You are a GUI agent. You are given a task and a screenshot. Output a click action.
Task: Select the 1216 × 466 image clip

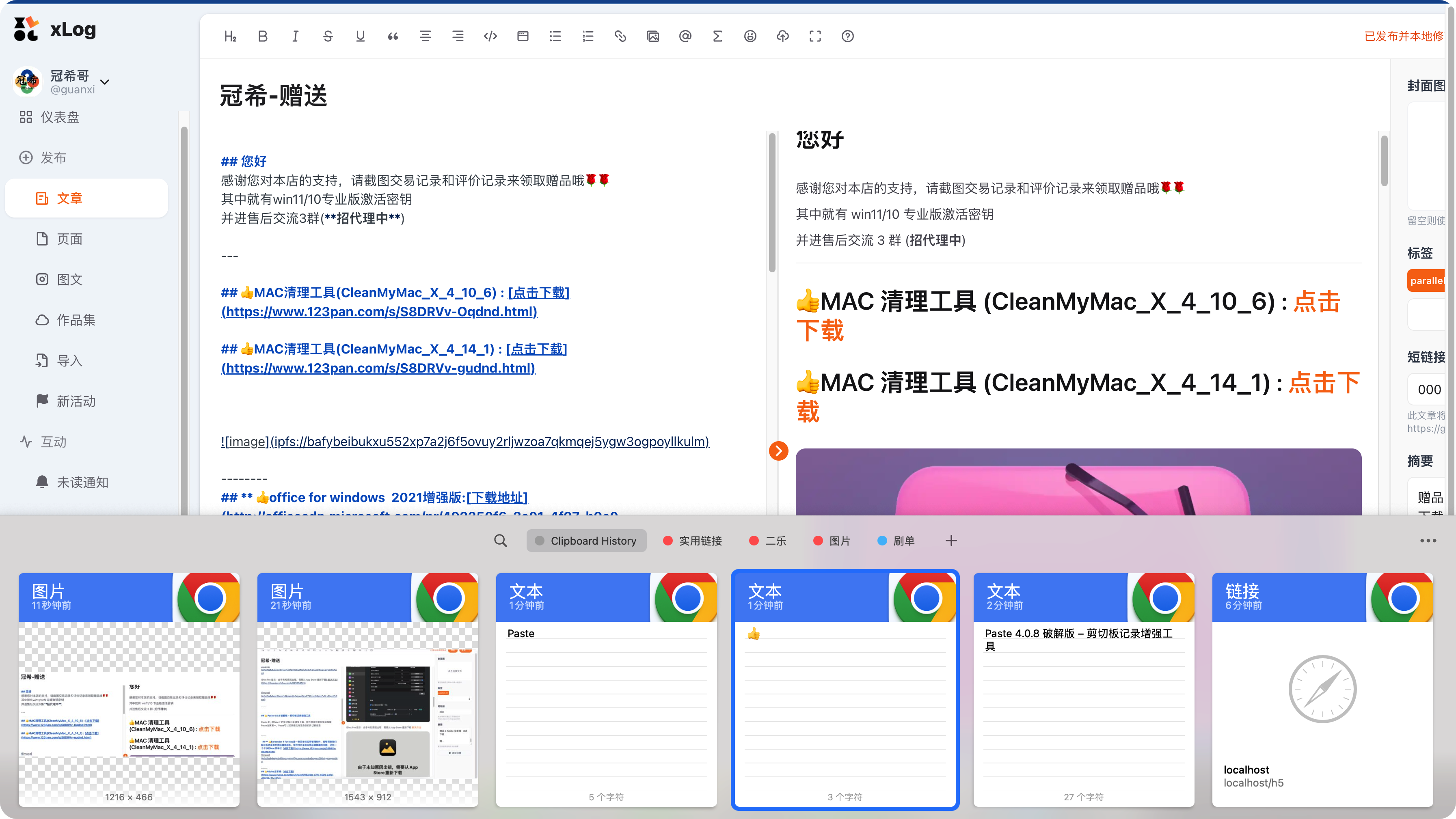[129, 689]
